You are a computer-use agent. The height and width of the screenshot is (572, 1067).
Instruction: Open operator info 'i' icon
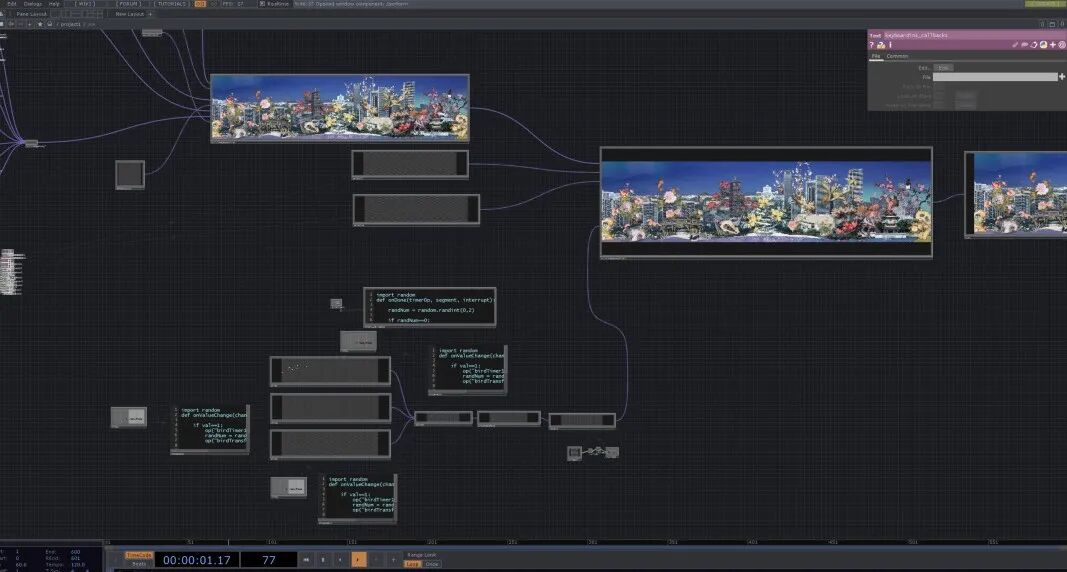[890, 45]
